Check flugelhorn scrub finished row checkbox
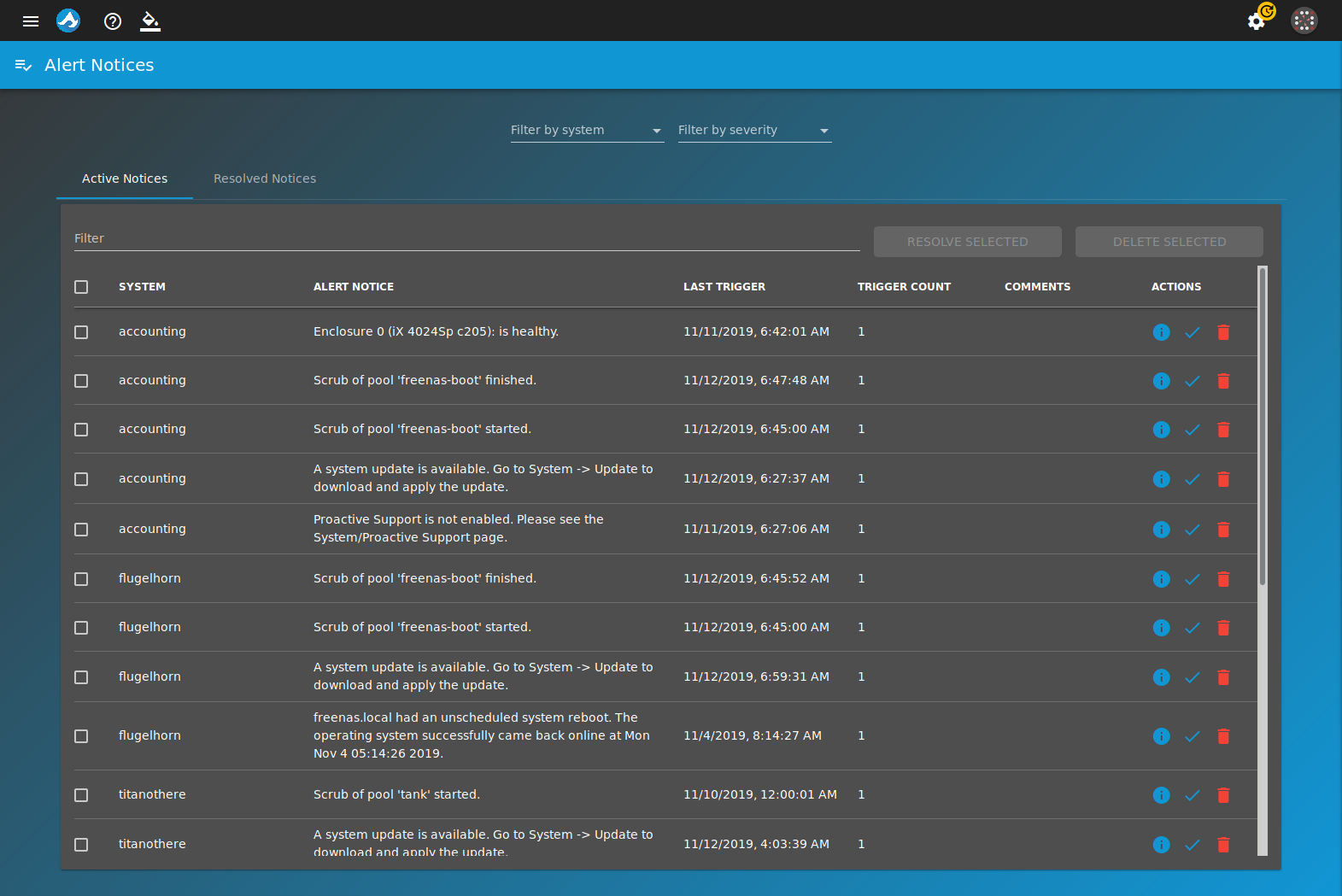The image size is (1342, 896). tap(81, 579)
